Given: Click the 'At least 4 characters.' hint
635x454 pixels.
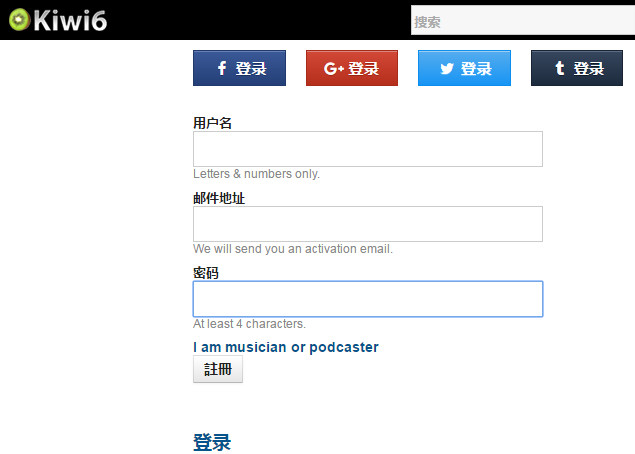Looking at the screenshot, I should pos(249,324).
